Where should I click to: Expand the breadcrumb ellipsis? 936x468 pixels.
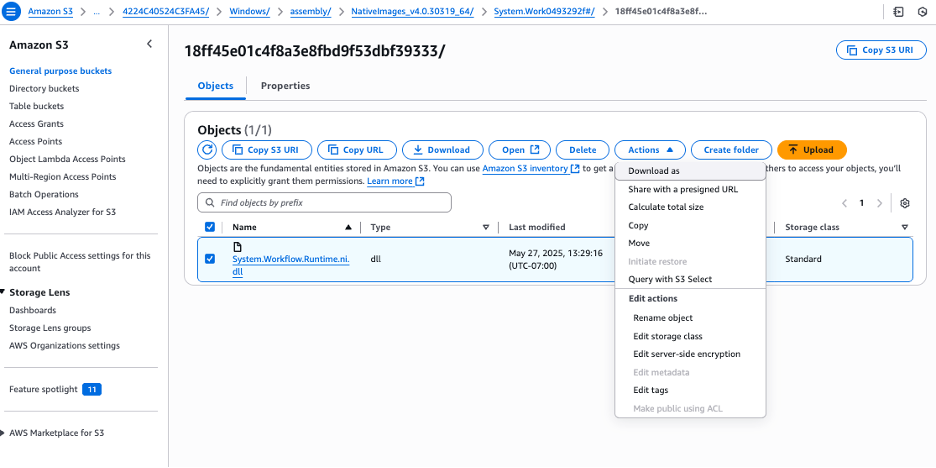pos(97,11)
